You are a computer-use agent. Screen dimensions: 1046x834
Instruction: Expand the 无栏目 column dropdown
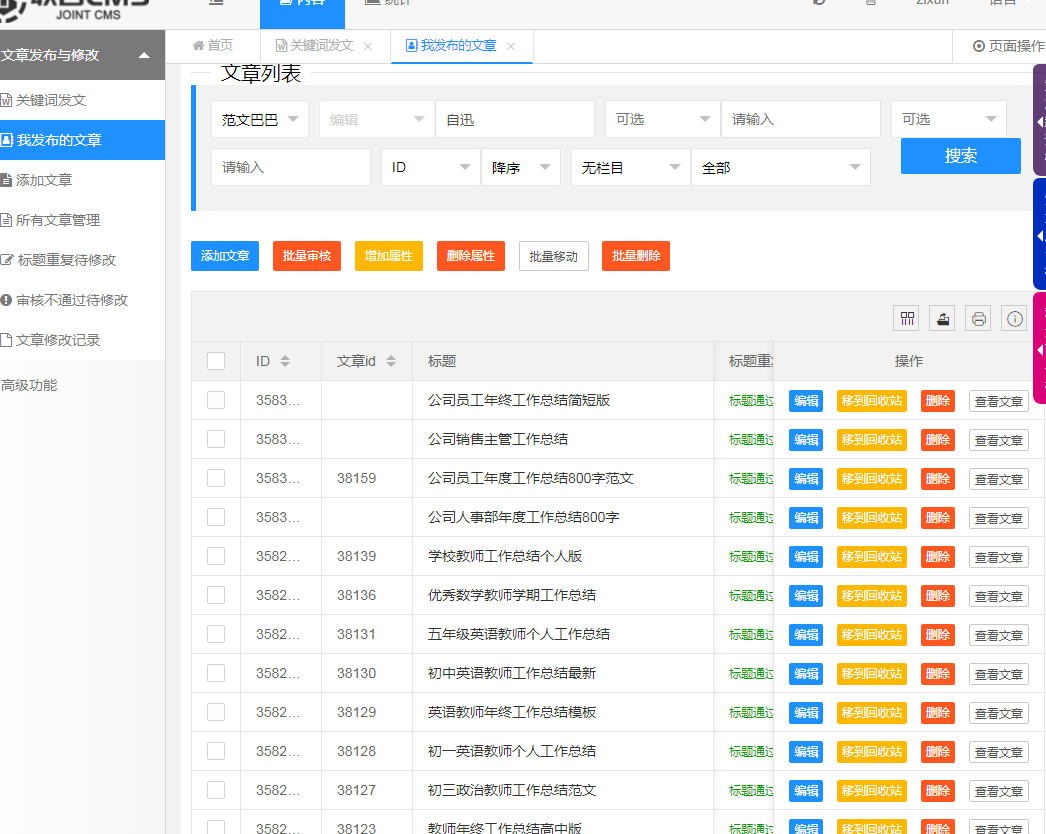(630, 167)
